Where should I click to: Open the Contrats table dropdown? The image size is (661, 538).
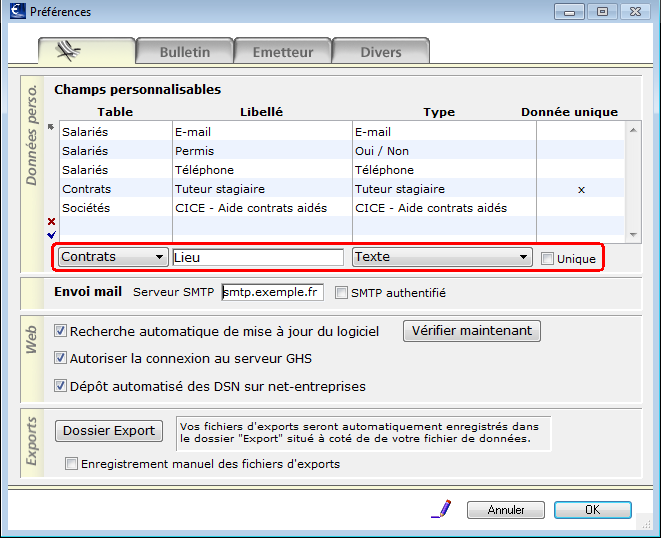[x=113, y=257]
